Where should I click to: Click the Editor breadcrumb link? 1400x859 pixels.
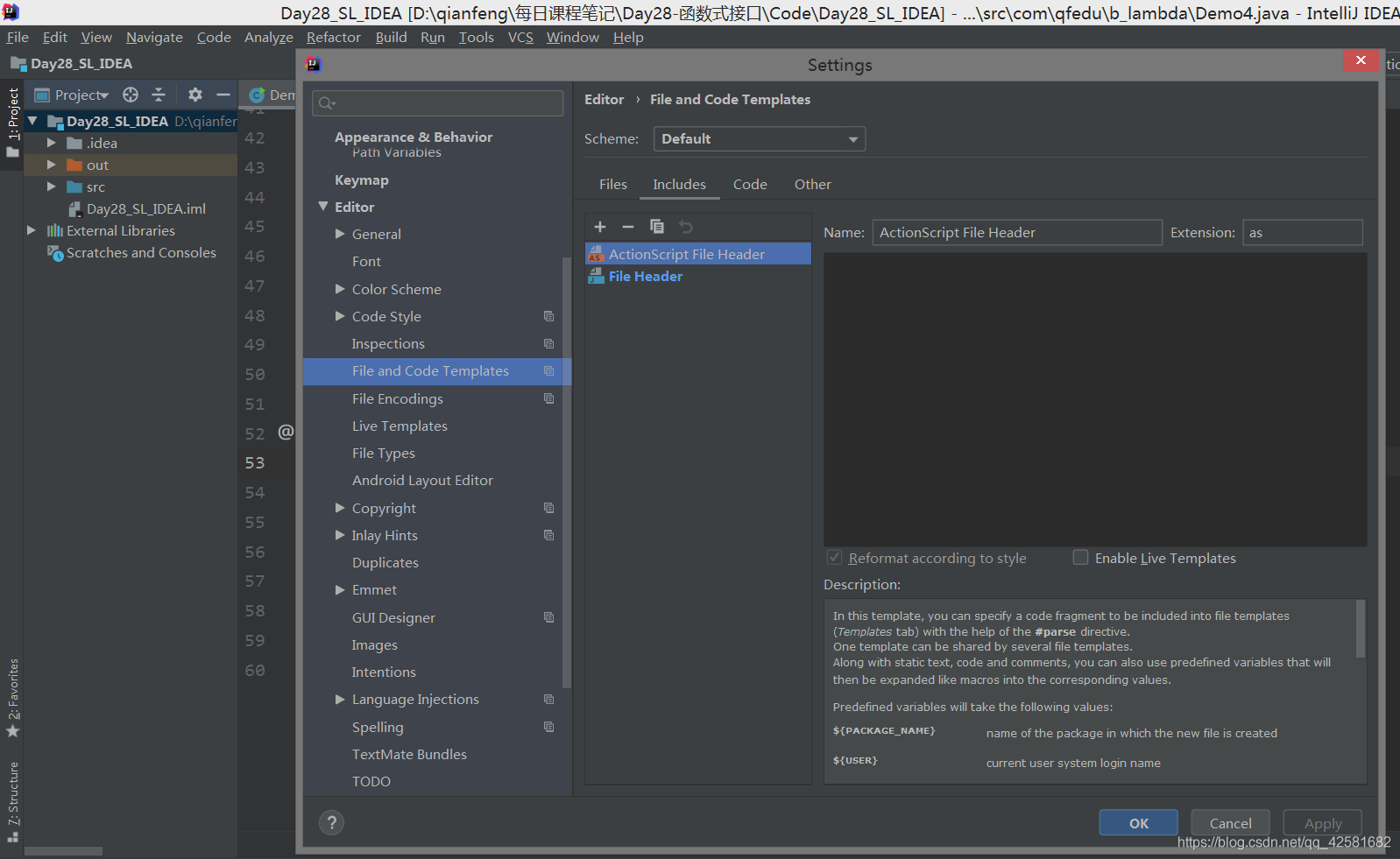(605, 100)
